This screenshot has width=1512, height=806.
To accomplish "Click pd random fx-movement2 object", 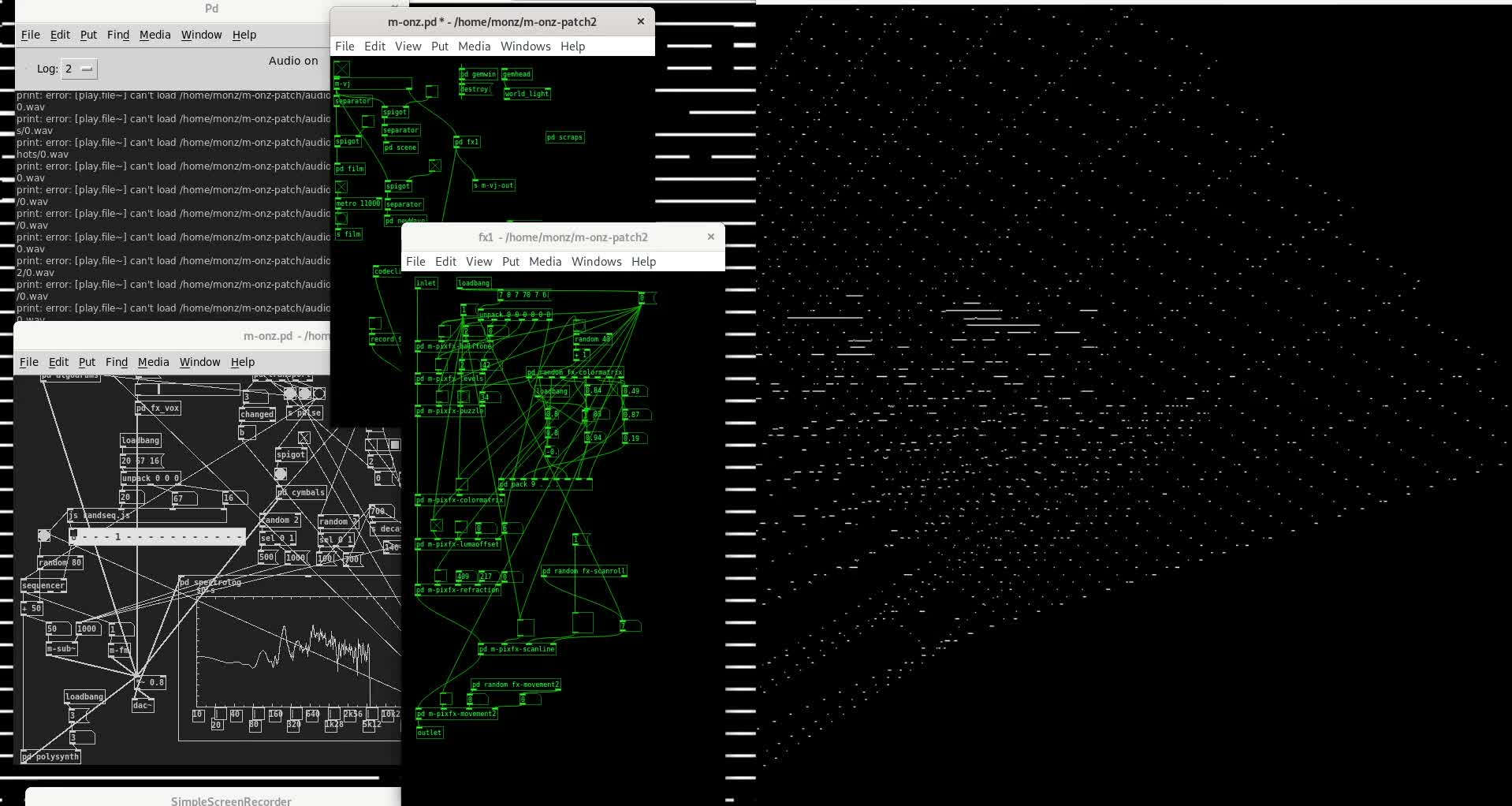I will [516, 685].
